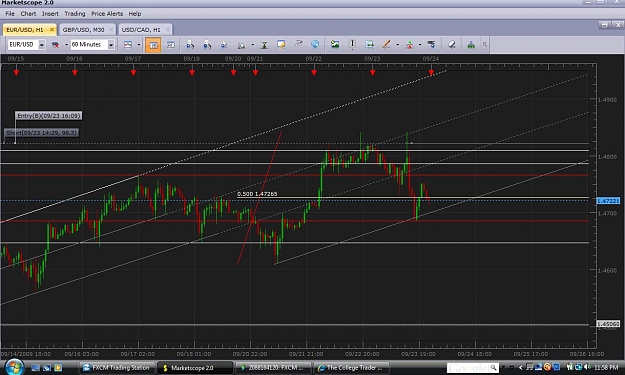Click the red marker under 09/15
The height and width of the screenshot is (375, 625).
coord(16,73)
